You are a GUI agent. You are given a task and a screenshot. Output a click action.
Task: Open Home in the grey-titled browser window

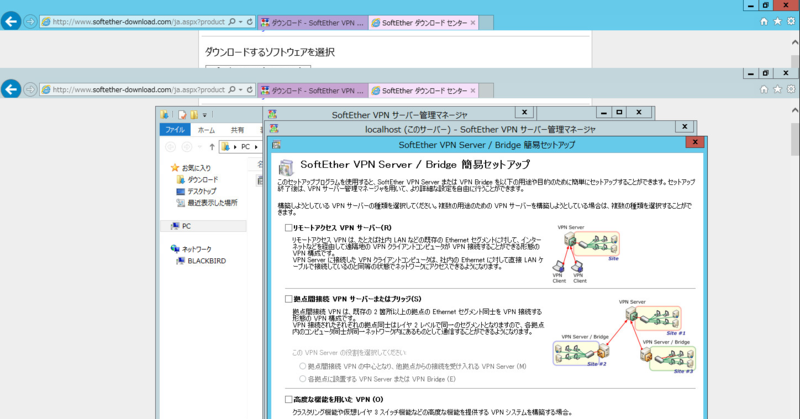(764, 89)
